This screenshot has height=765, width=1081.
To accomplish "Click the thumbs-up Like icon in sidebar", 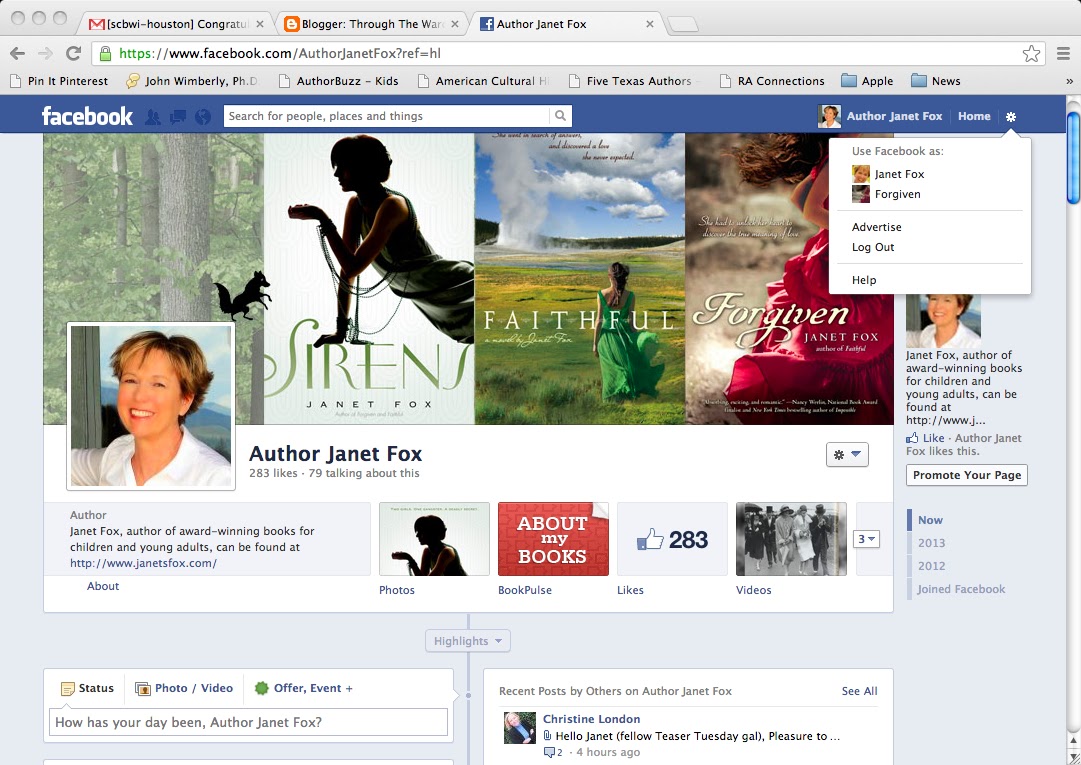I will pos(912,438).
